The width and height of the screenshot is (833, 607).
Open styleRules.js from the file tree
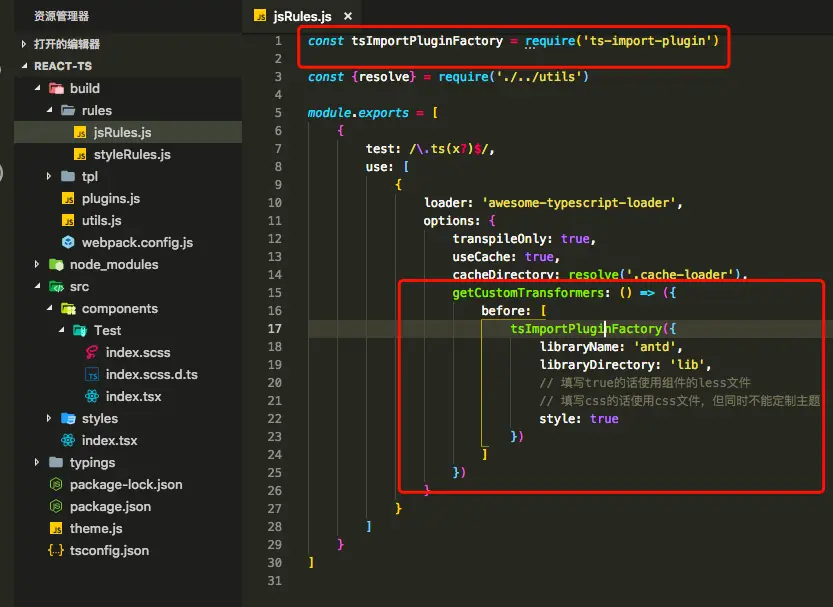(132, 155)
